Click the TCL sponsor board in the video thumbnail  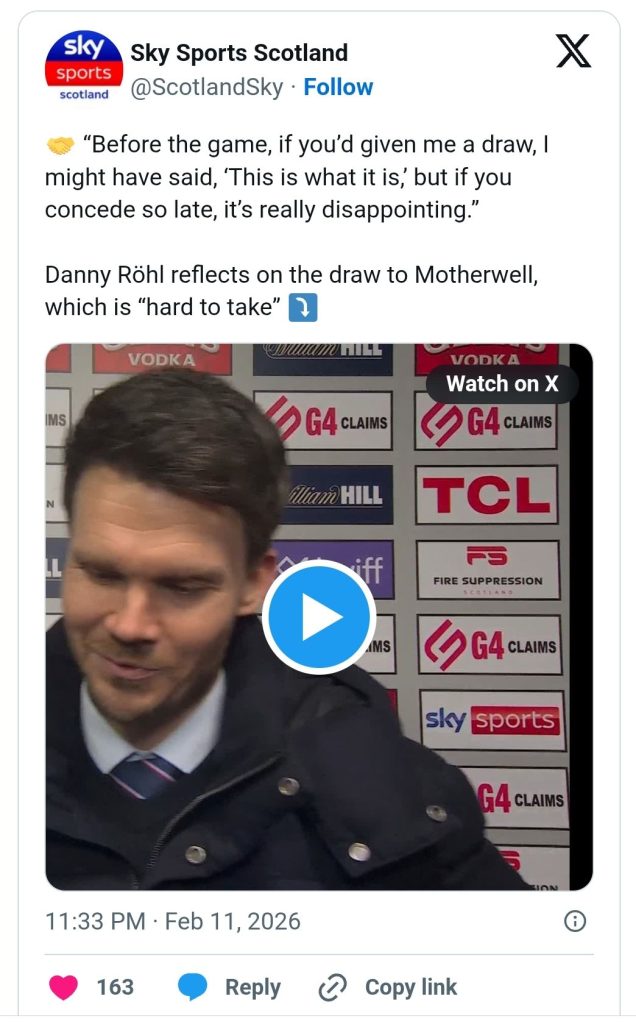click(486, 494)
